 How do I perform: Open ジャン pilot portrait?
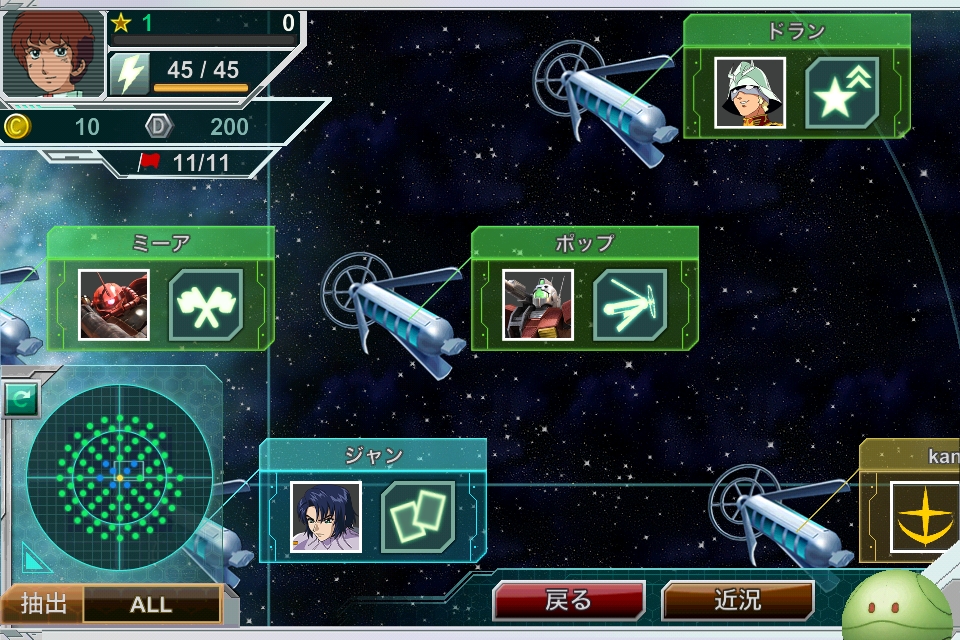326,517
